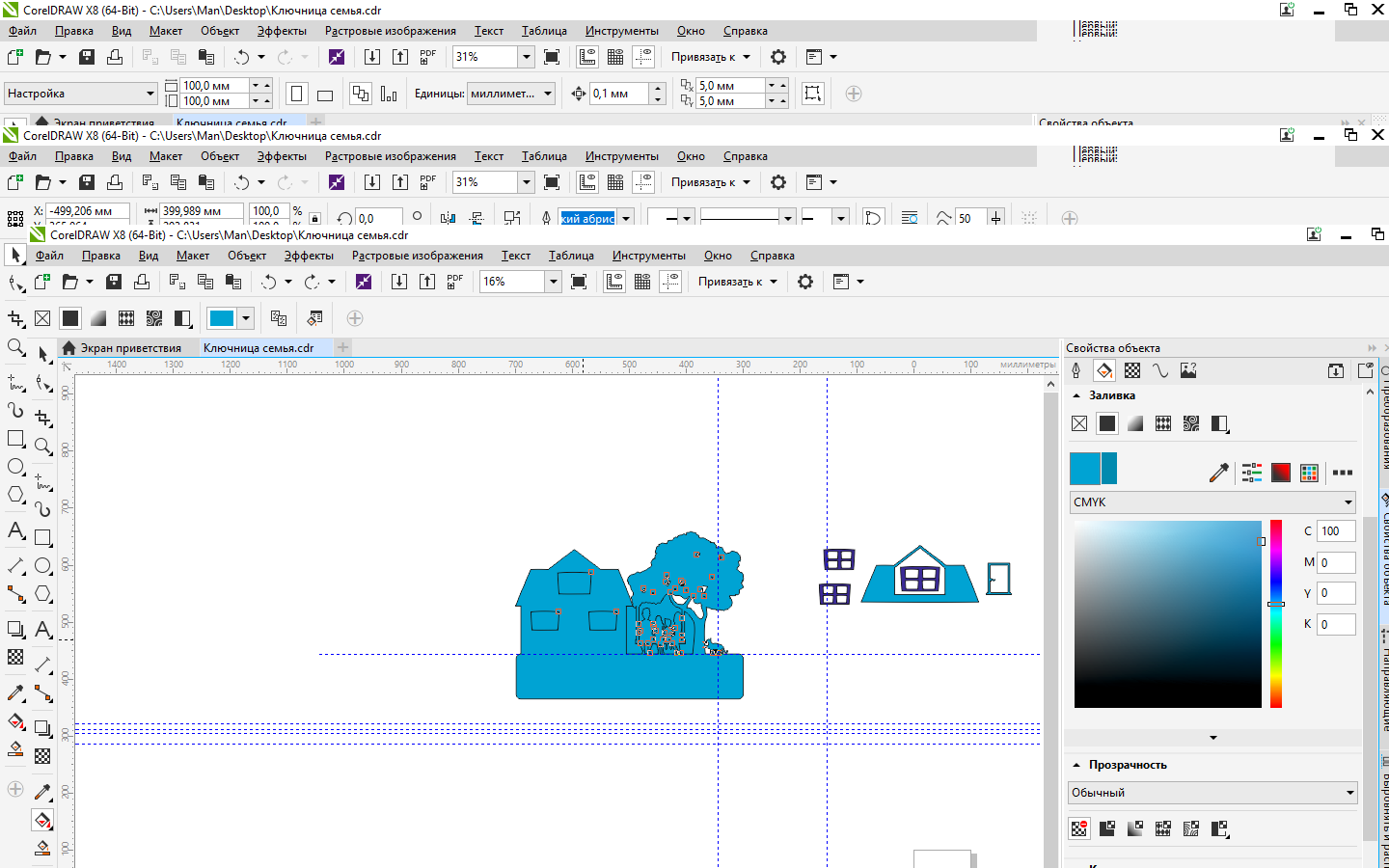Image resolution: width=1389 pixels, height=868 pixels.
Task: Select Fountain fill on property bar
Action: point(98,318)
